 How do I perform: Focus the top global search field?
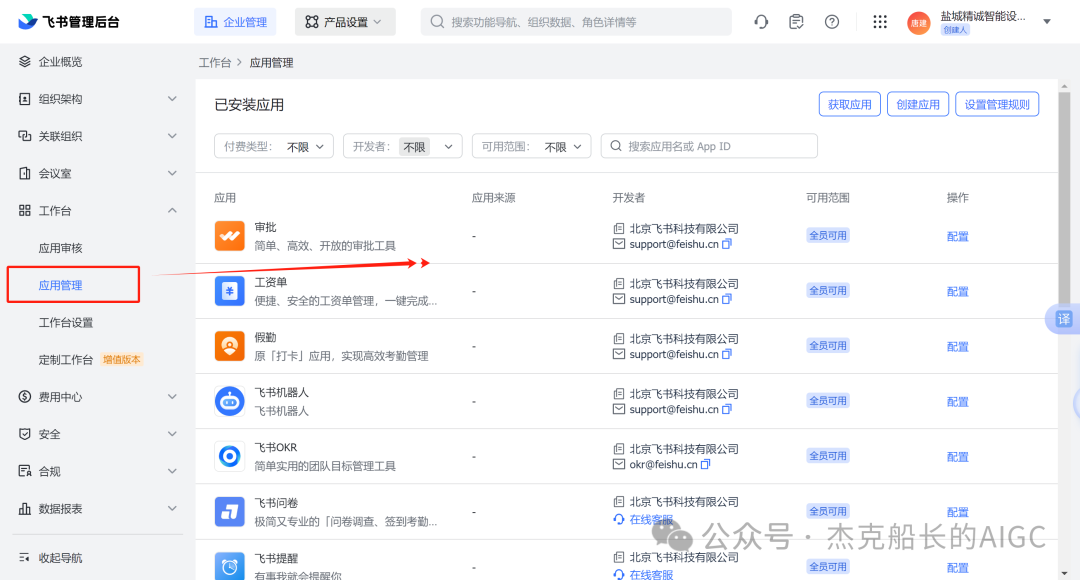576,22
